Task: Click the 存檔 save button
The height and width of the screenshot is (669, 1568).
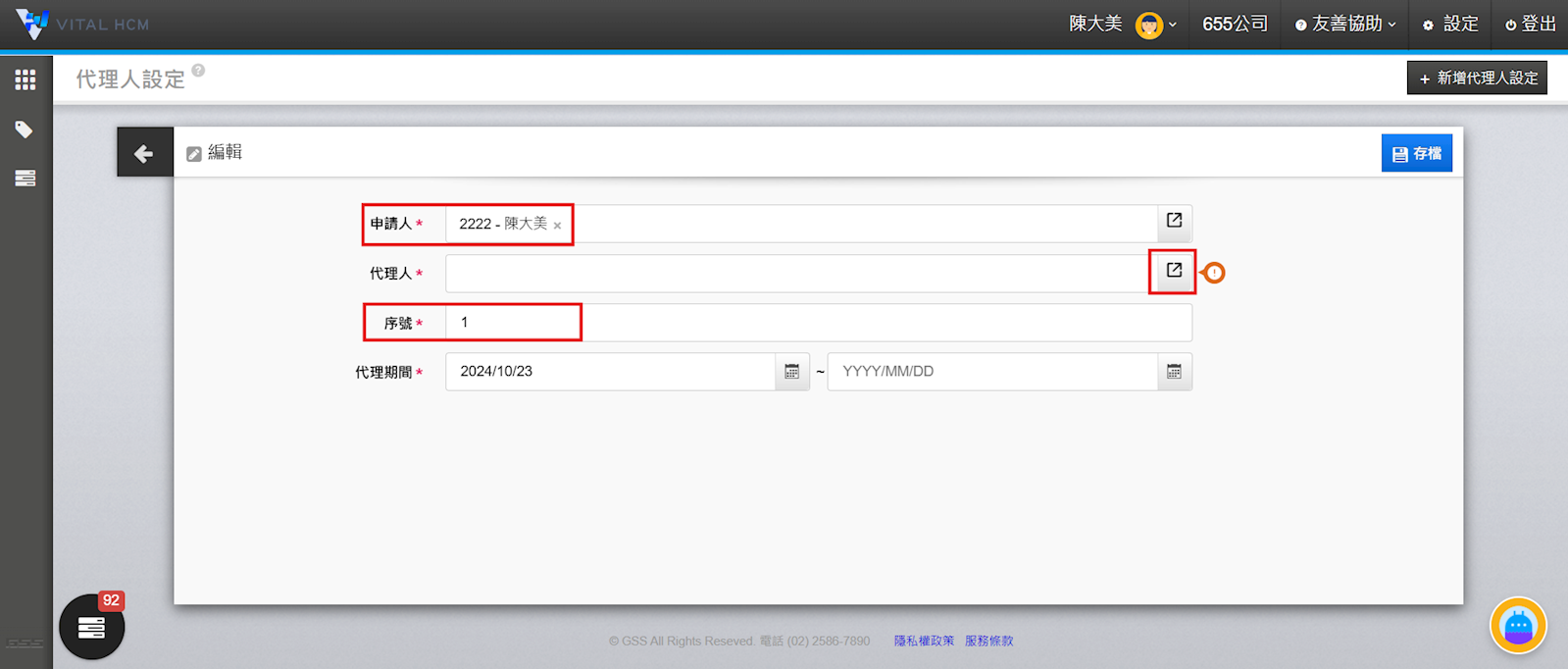Action: [x=1416, y=154]
